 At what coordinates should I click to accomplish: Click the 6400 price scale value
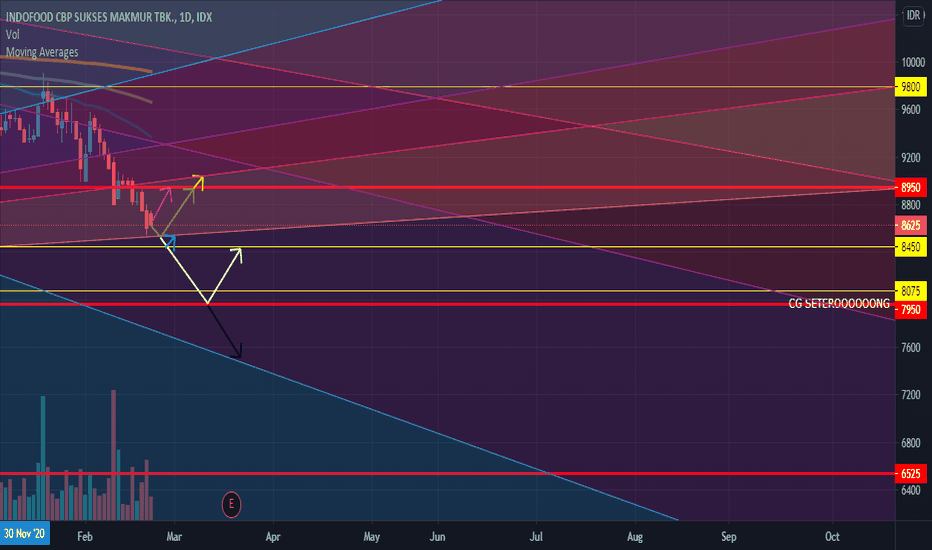point(911,491)
